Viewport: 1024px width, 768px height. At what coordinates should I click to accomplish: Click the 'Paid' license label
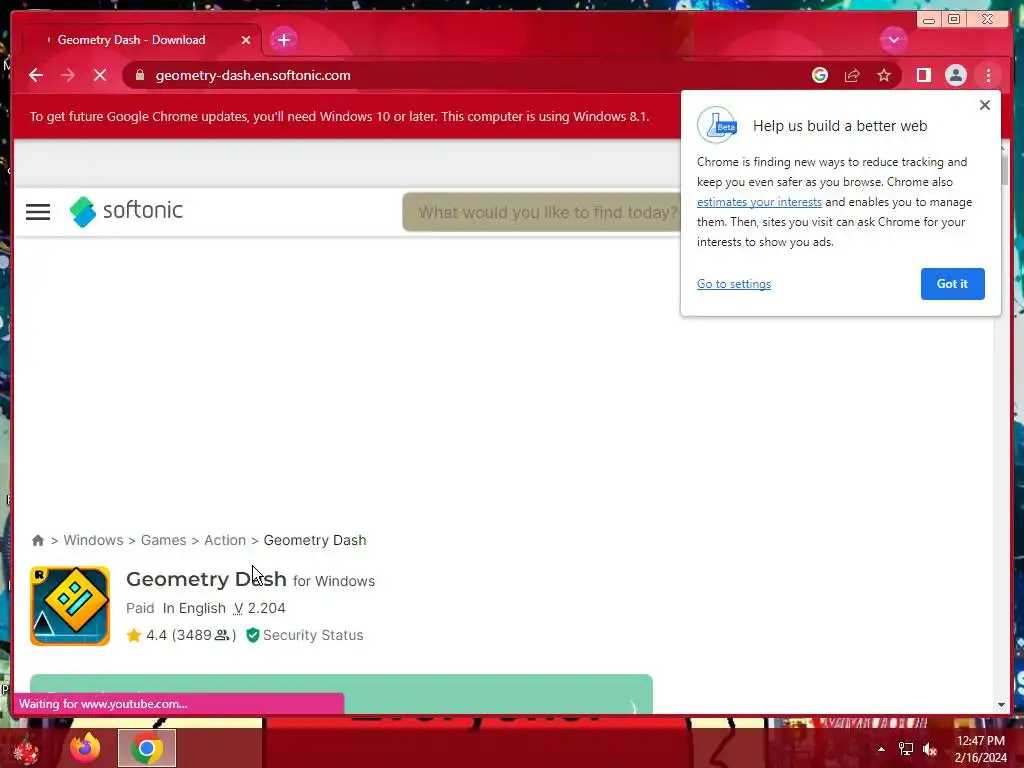coord(140,608)
